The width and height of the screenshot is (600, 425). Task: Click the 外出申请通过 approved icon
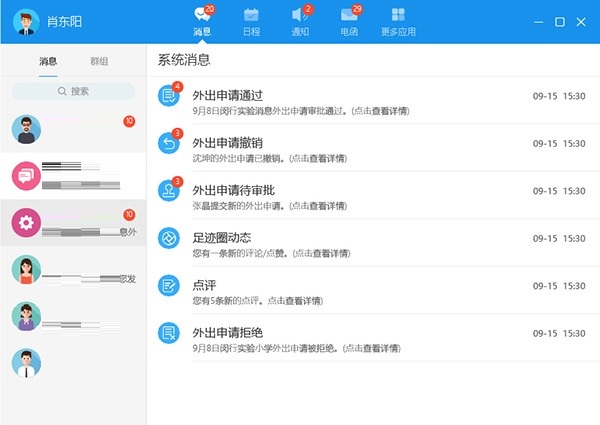[x=169, y=95]
